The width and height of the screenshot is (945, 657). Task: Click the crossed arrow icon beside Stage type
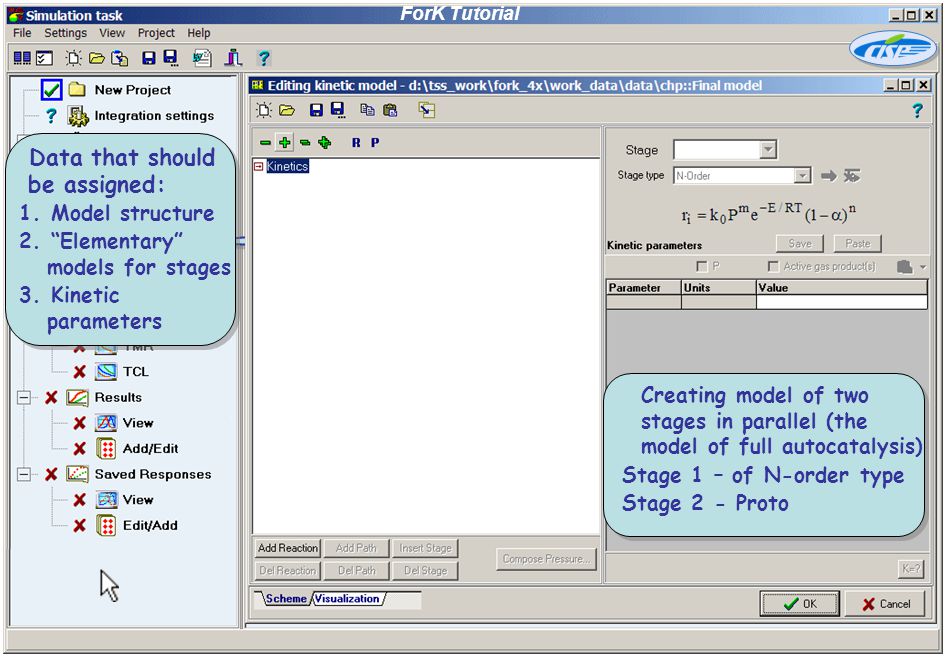tap(852, 176)
